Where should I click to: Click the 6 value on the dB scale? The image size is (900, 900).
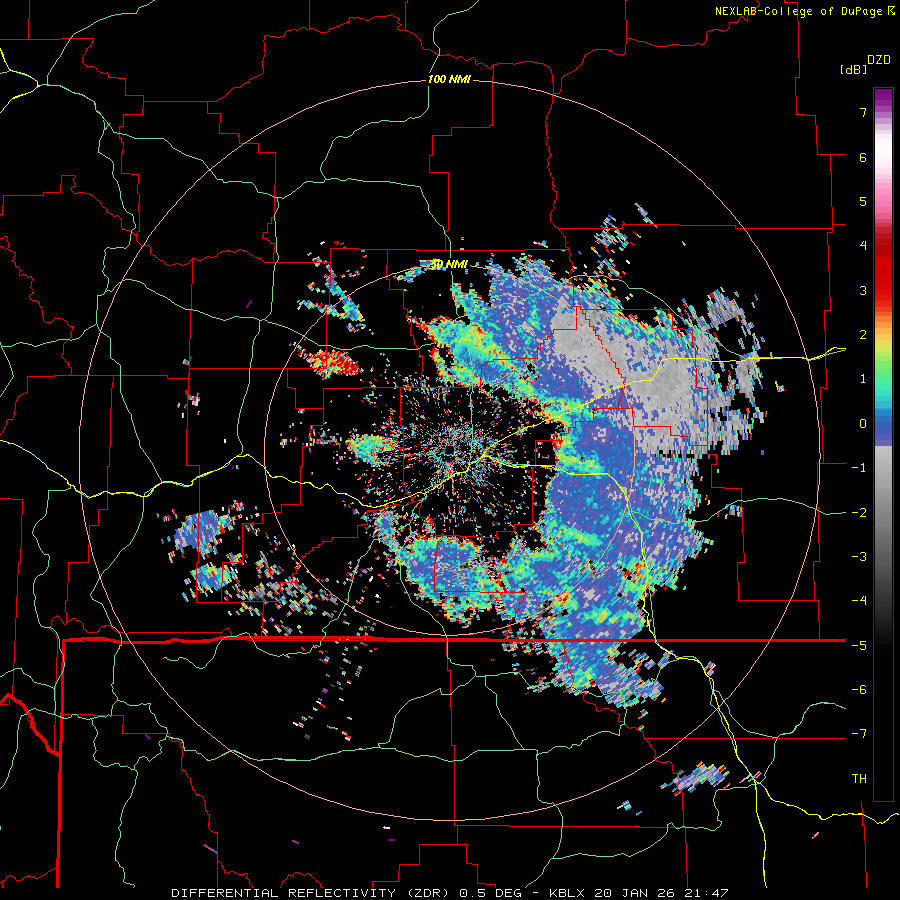(x=863, y=157)
